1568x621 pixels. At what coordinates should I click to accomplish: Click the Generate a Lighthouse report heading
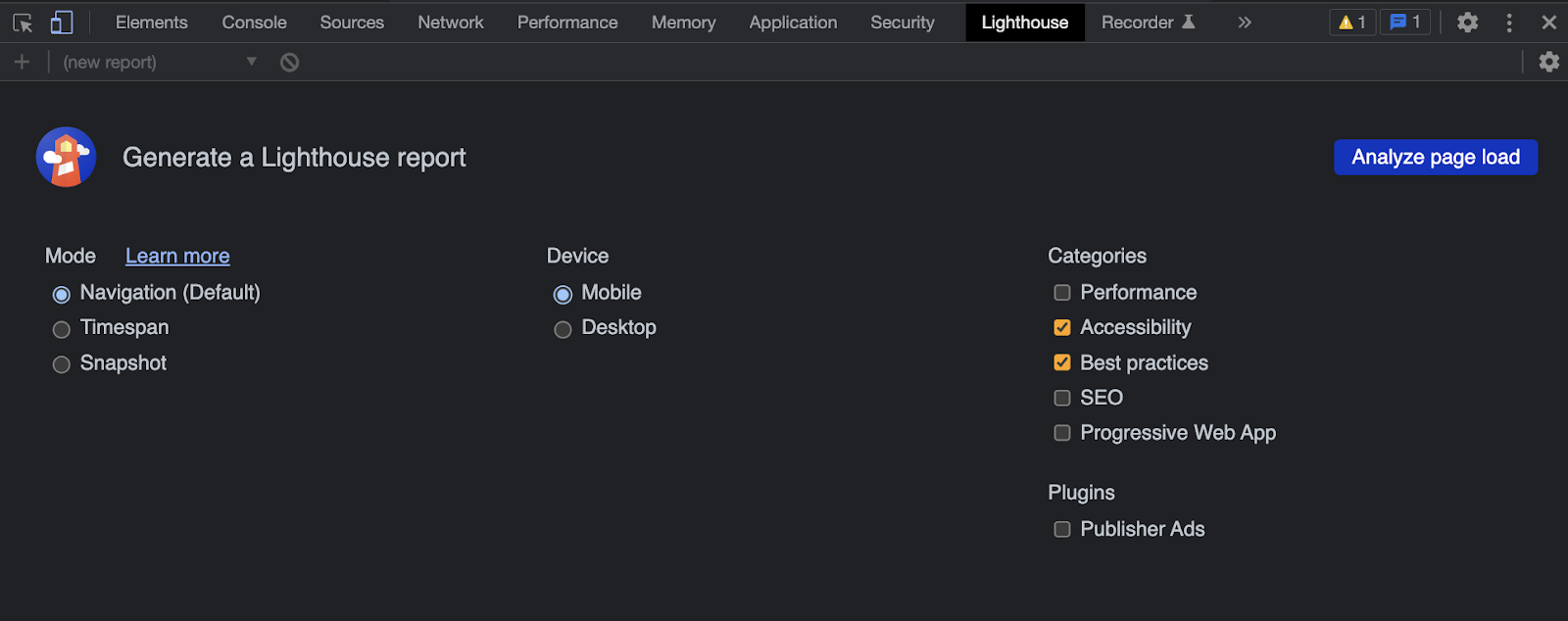pos(294,158)
